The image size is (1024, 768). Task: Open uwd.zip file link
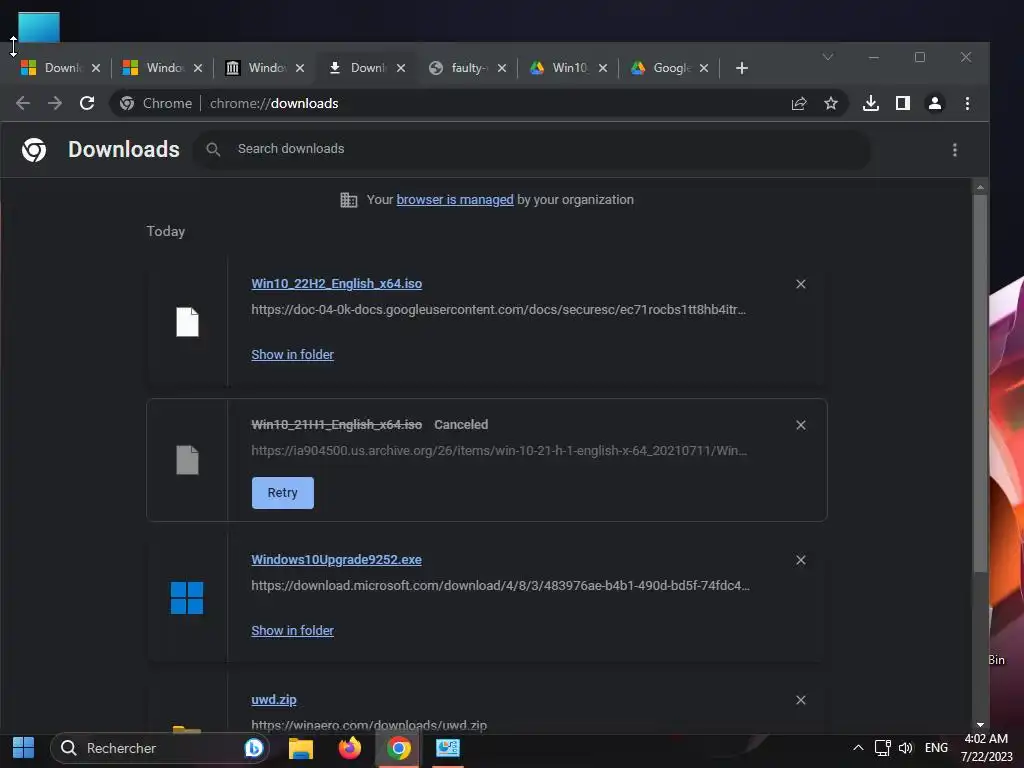(274, 699)
